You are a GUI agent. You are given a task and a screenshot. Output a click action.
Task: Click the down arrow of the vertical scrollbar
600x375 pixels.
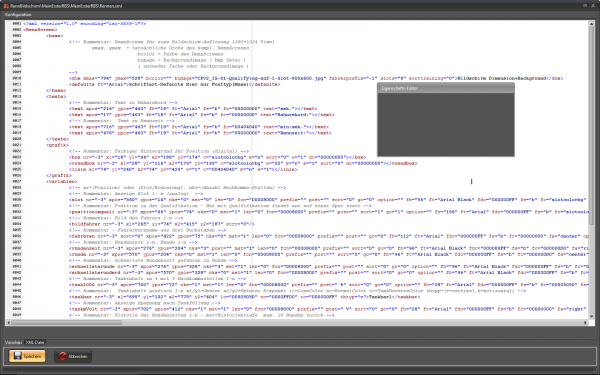click(592, 316)
